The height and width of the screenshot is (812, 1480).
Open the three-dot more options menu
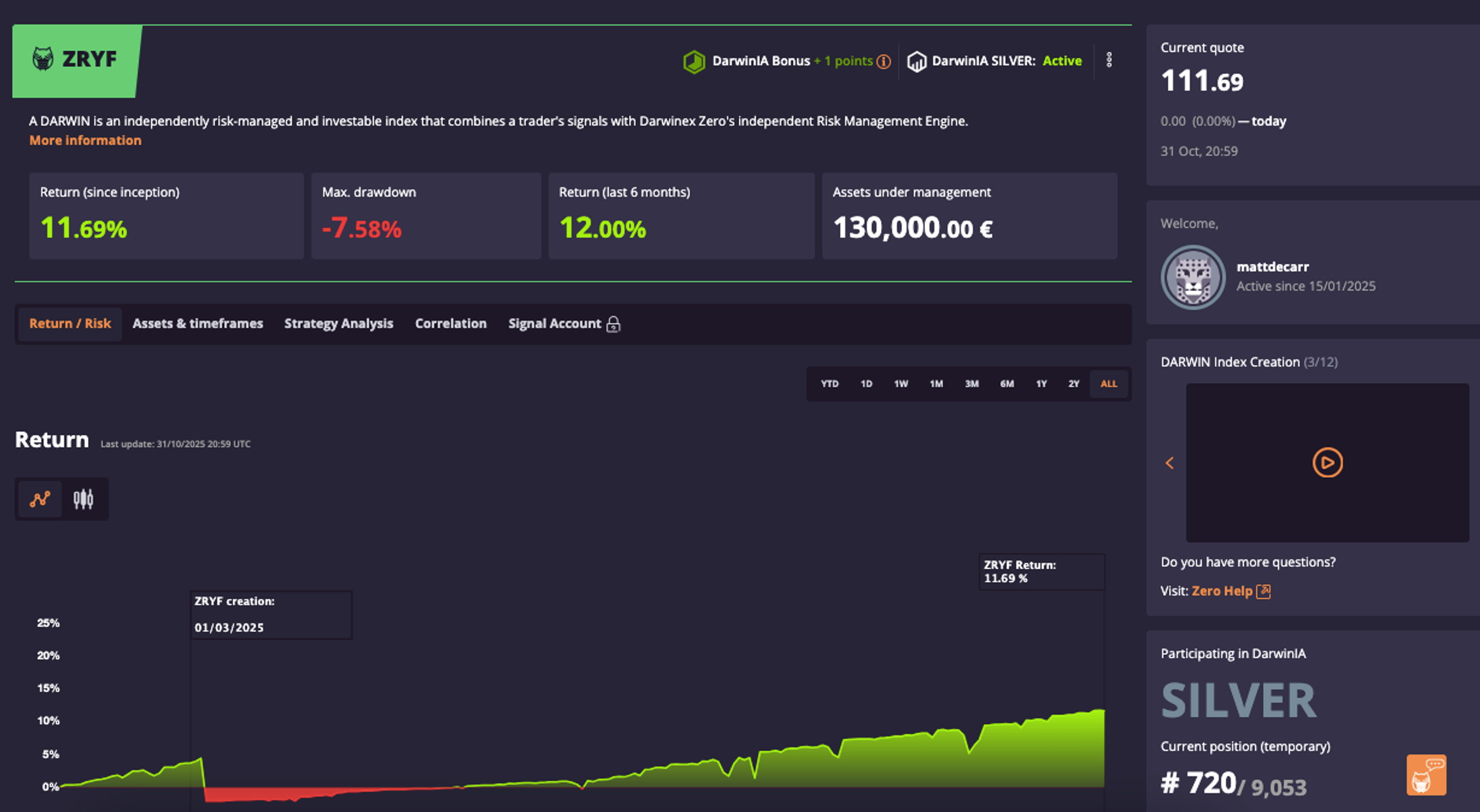click(x=1109, y=60)
